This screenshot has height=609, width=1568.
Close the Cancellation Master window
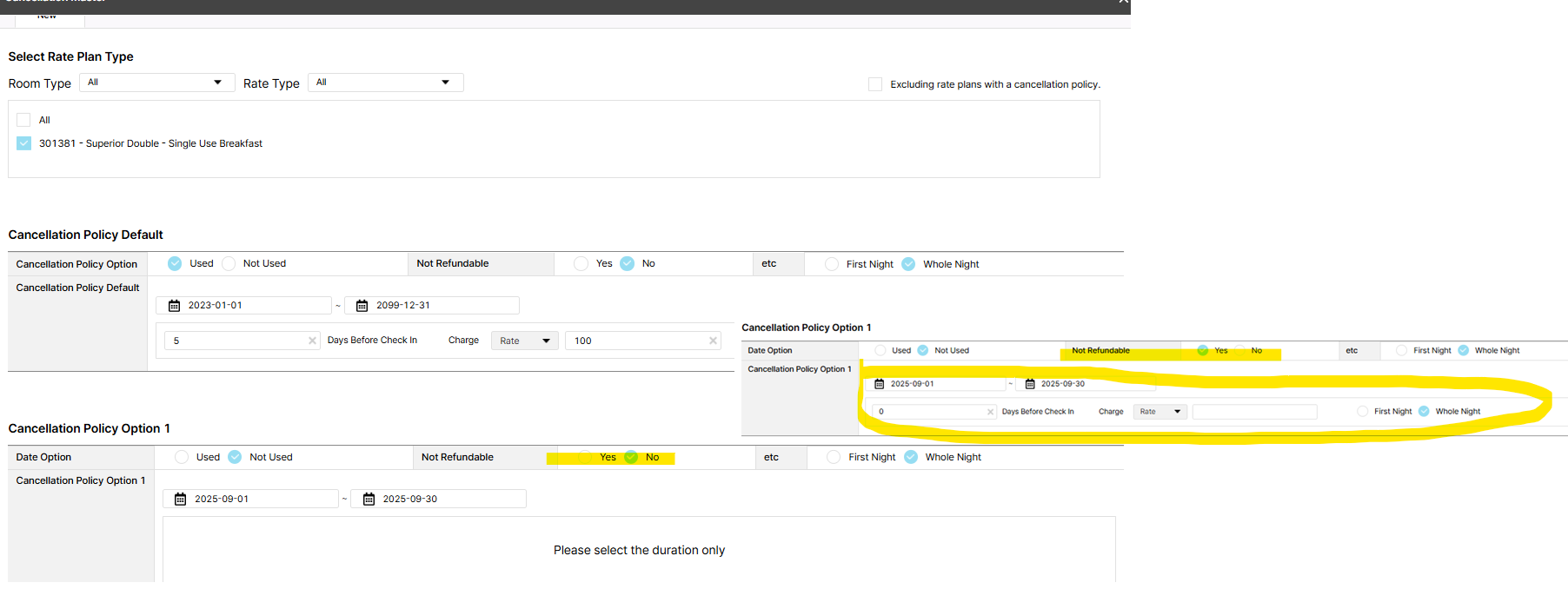point(1123,3)
